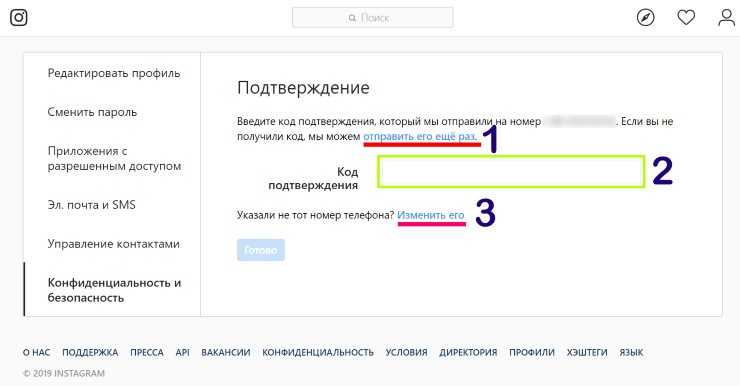Focus the Поиск search field
Screen dimensions: 740x386
(x=373, y=17)
